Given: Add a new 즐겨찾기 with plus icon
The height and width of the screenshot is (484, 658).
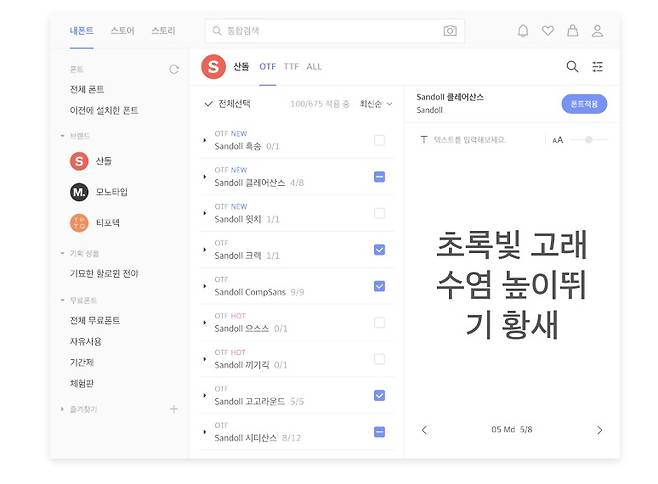Looking at the screenshot, I should pyautogui.click(x=174, y=409).
